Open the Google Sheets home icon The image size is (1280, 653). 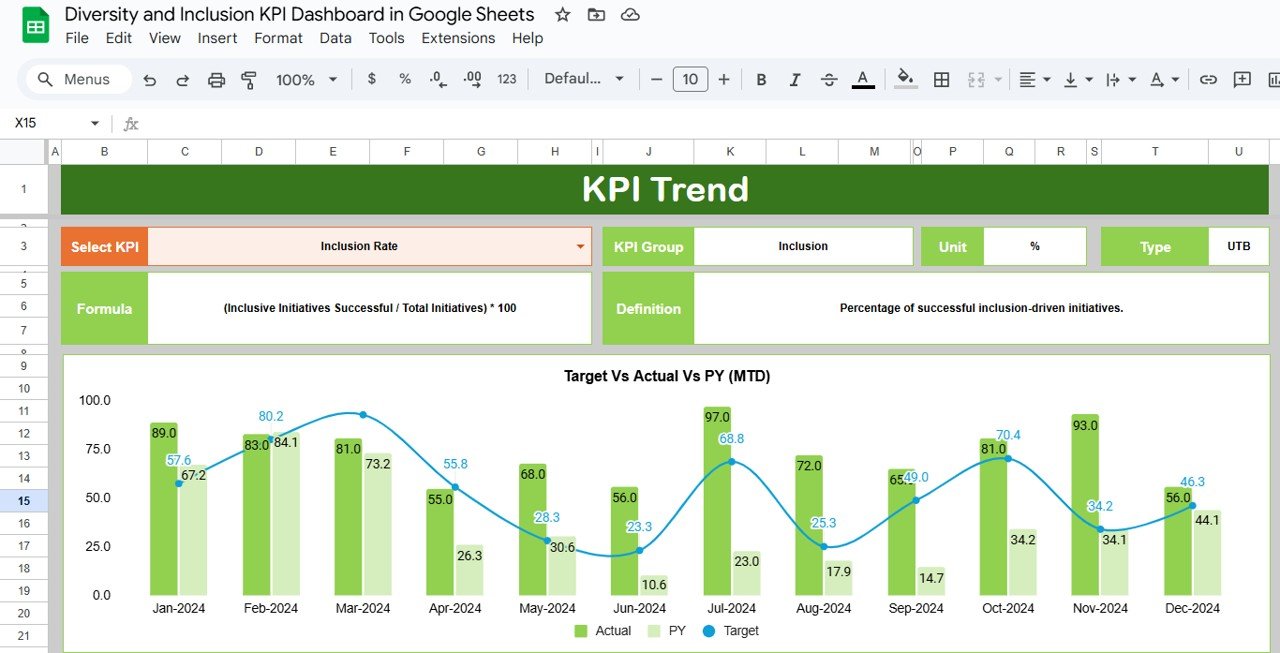(35, 25)
